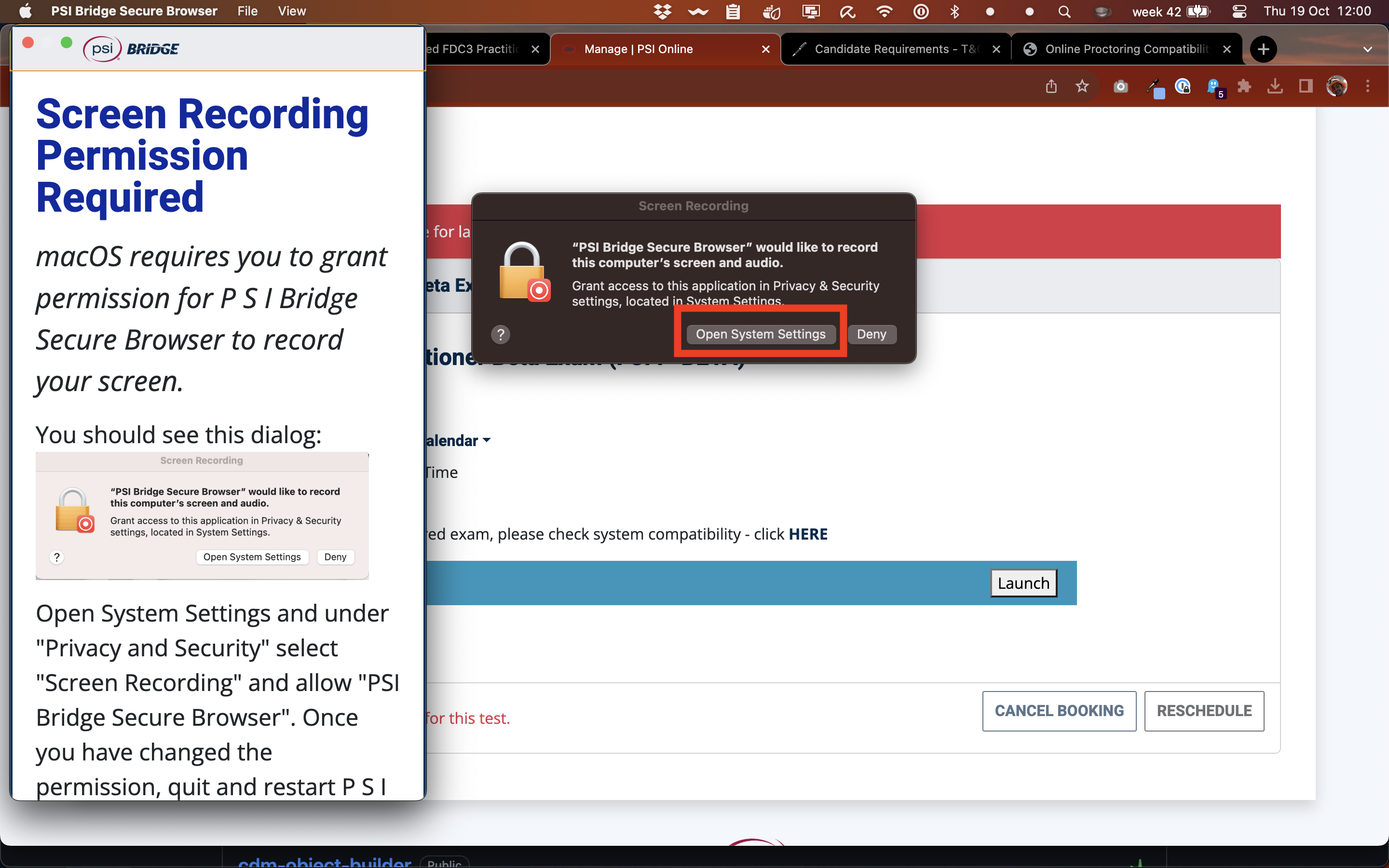Click the battery status icon in menu bar

point(1200,13)
